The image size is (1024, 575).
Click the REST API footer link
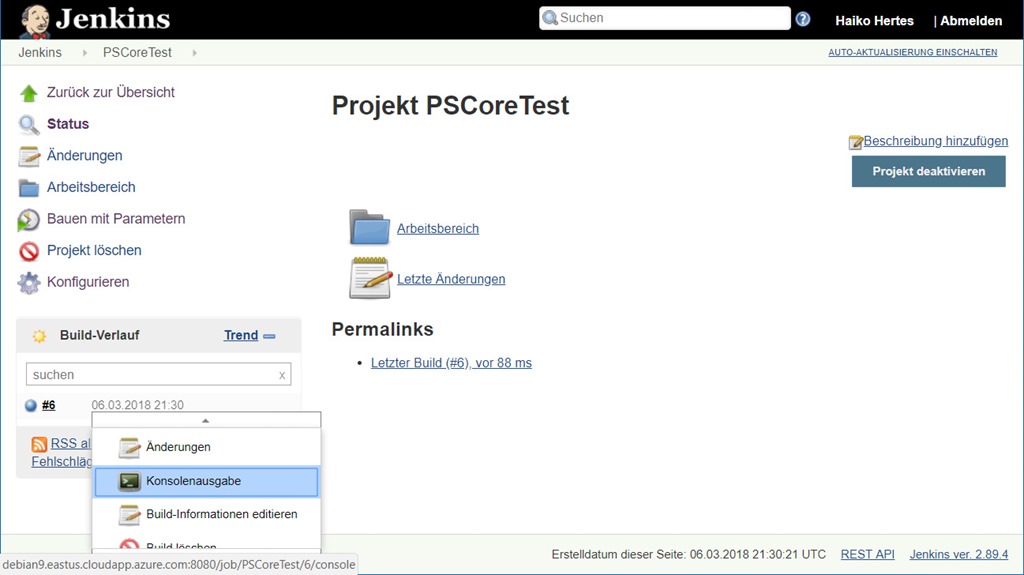pyautogui.click(x=867, y=554)
